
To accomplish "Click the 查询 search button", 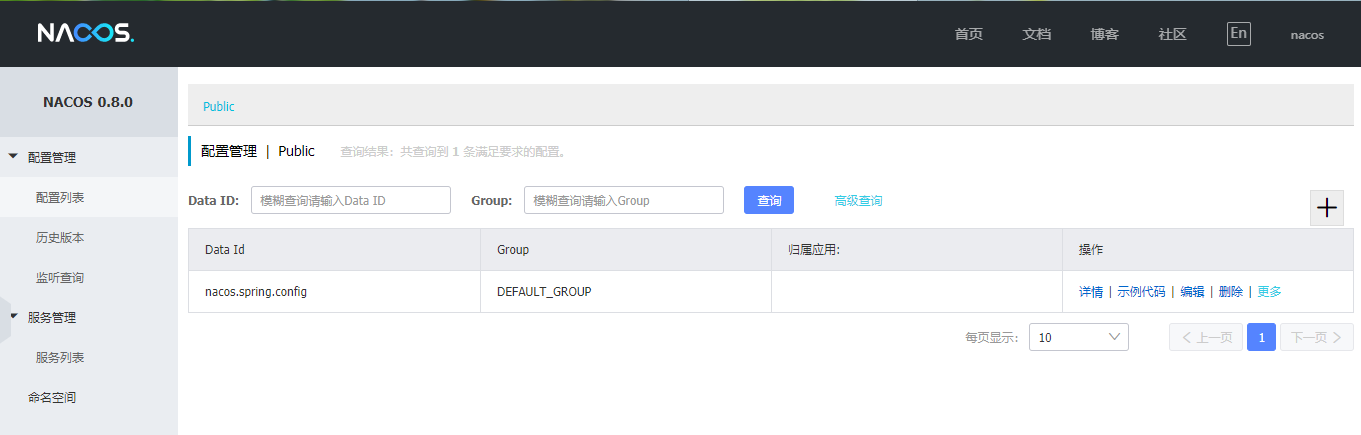I will coord(769,200).
